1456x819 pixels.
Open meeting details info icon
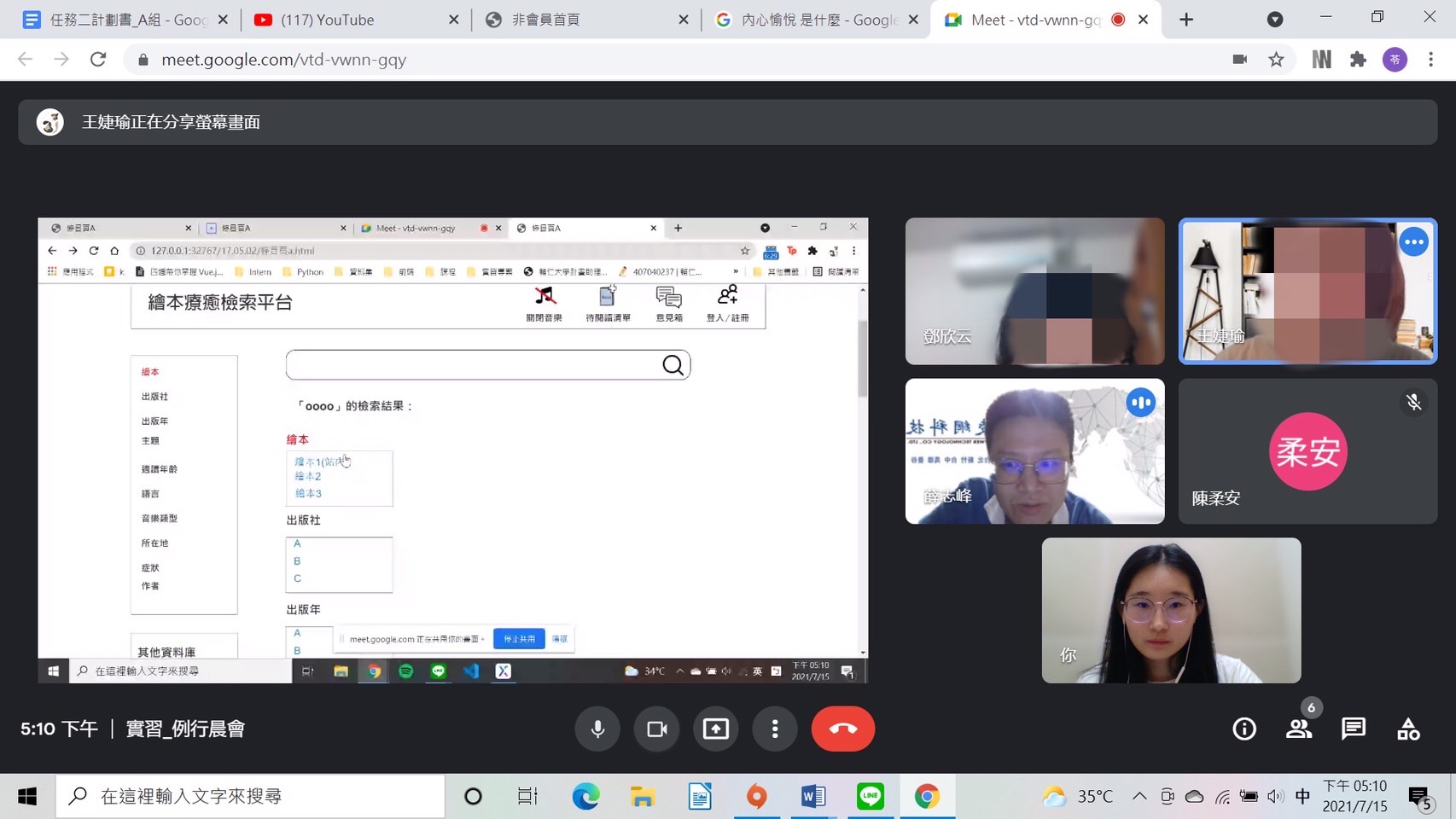pyautogui.click(x=1244, y=729)
